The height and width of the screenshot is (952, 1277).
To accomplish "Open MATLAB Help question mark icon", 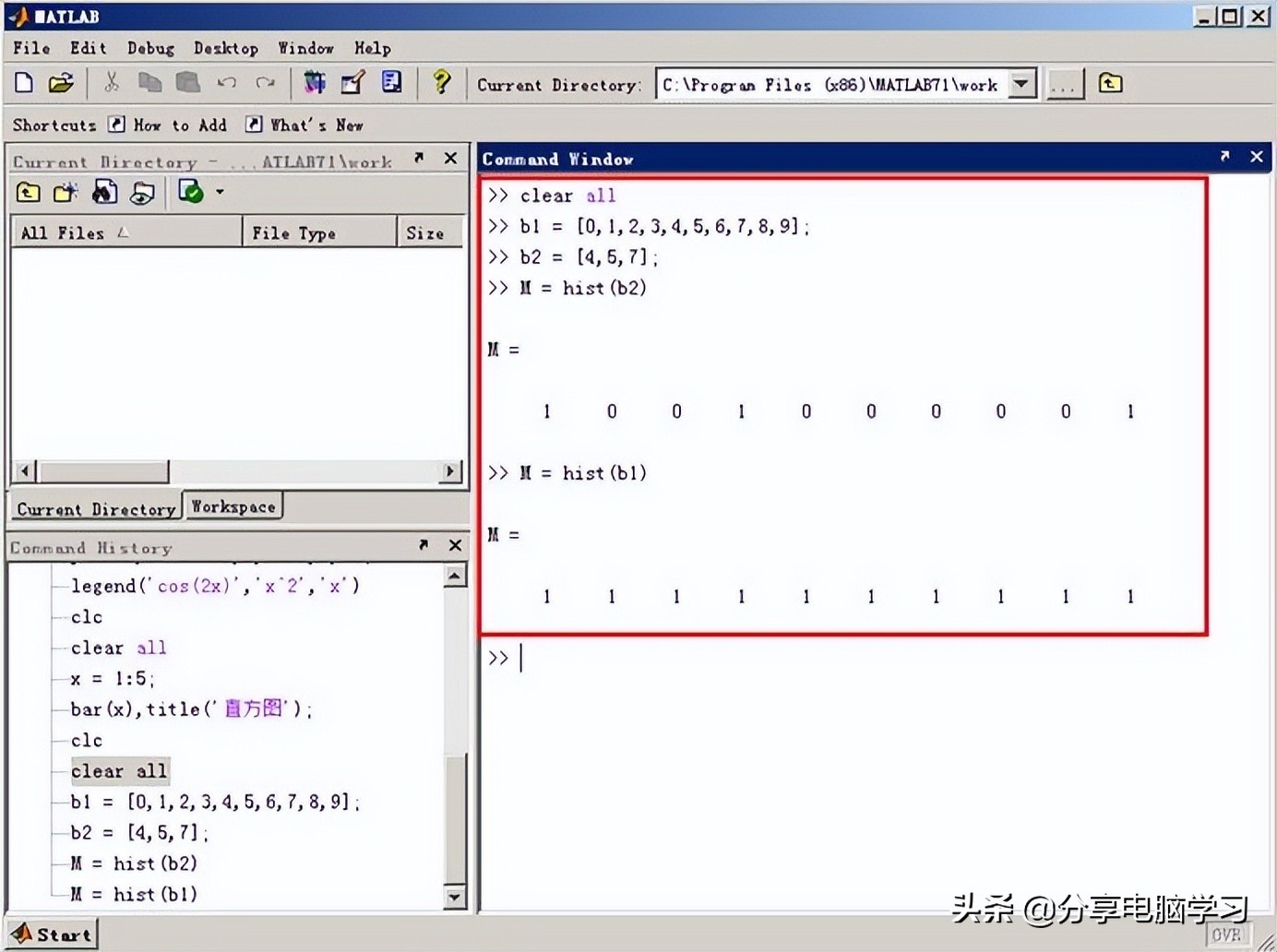I will (x=442, y=83).
